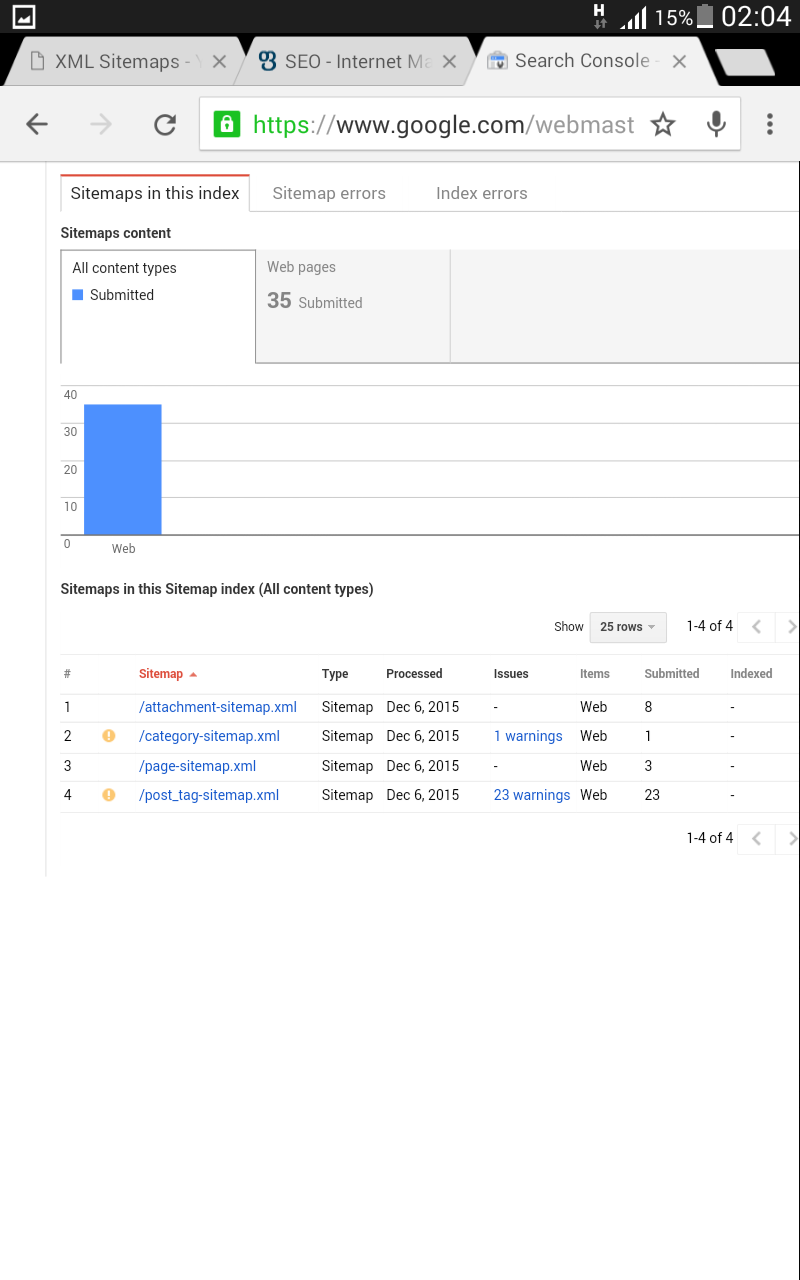Click warning icon beside post_tag-sitemap.xml
Image resolution: width=800 pixels, height=1280 pixels.
click(x=109, y=795)
